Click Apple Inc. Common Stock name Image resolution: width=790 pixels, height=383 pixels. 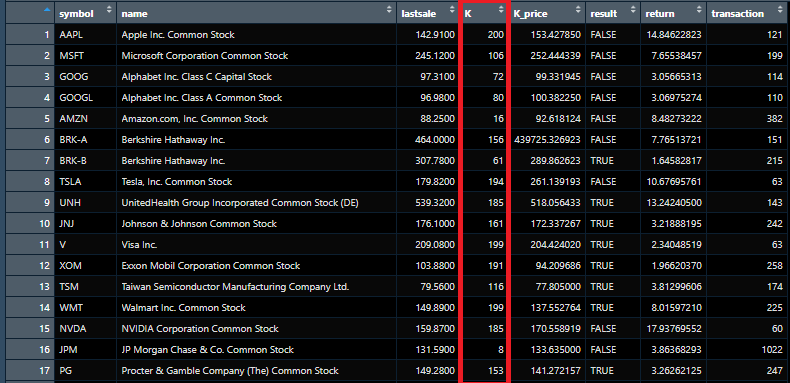[178, 35]
